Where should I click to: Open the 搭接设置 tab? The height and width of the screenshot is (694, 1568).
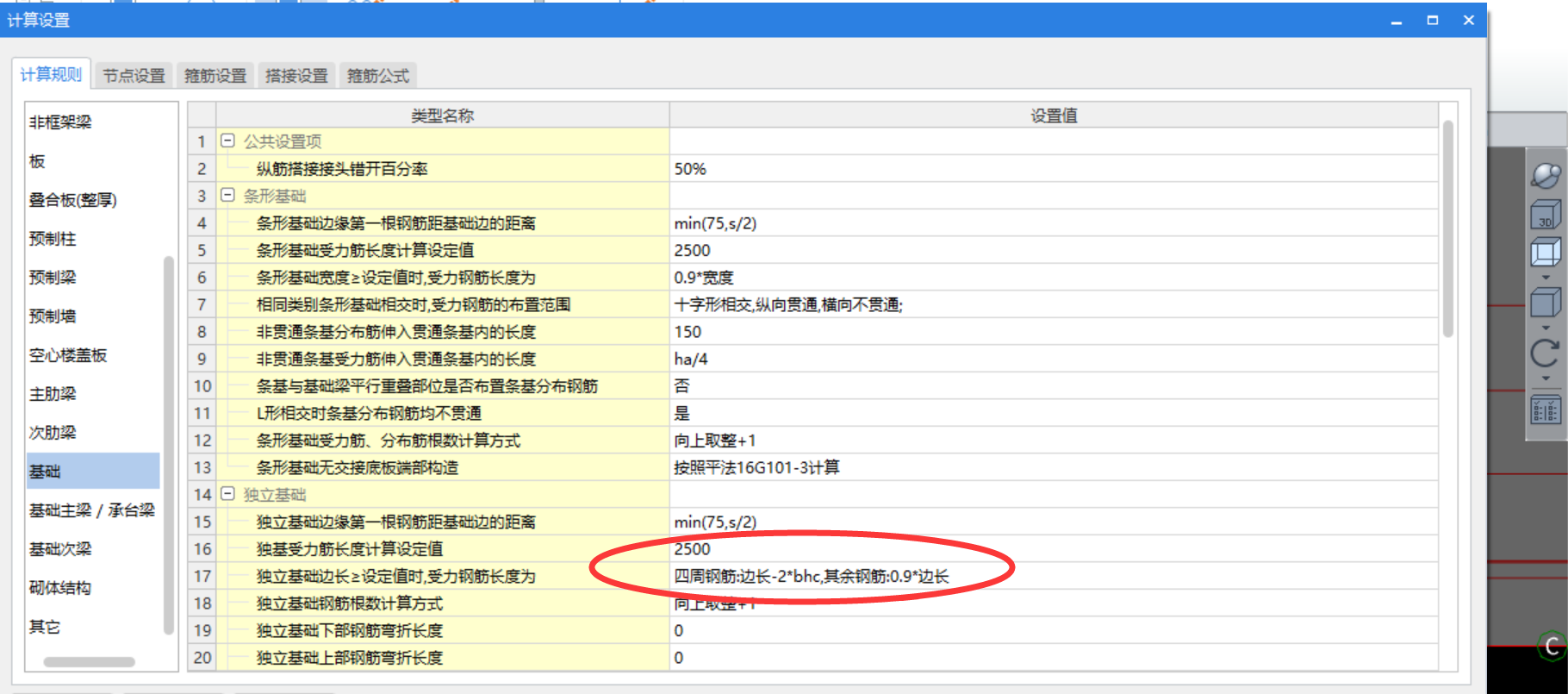(x=297, y=76)
